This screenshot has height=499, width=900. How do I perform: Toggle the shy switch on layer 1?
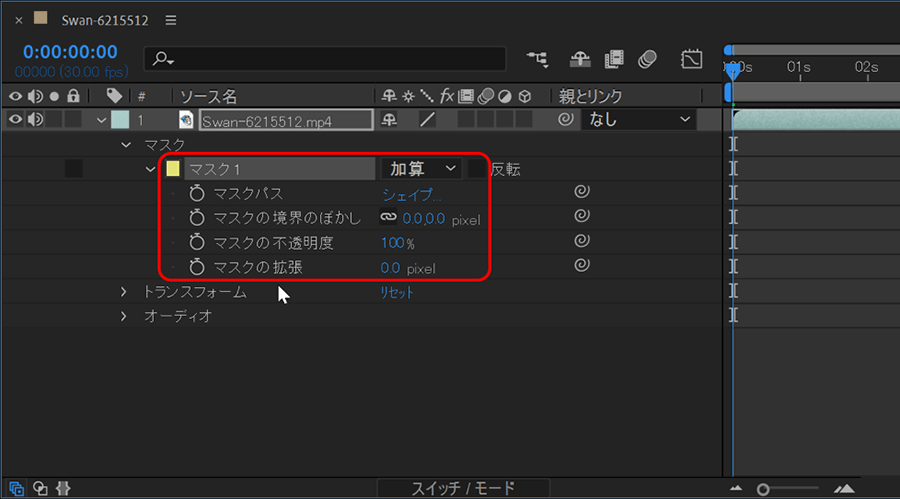point(389,119)
